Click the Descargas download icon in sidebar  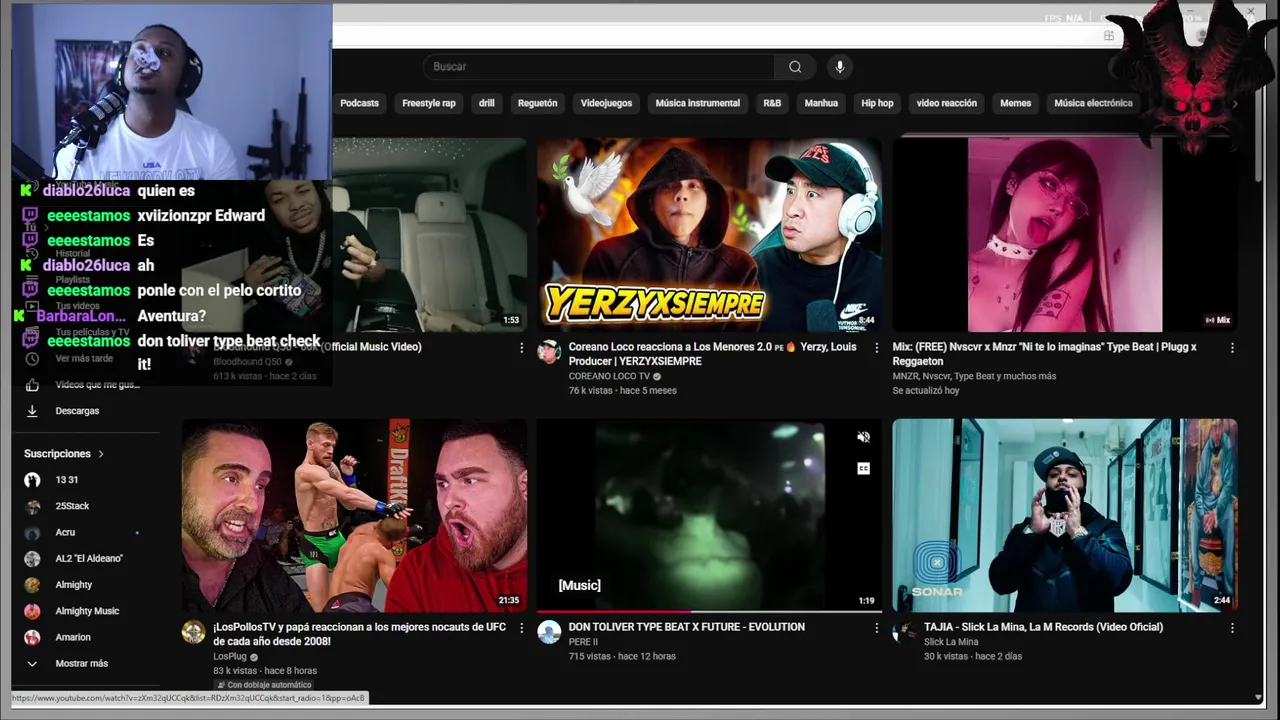[32, 411]
